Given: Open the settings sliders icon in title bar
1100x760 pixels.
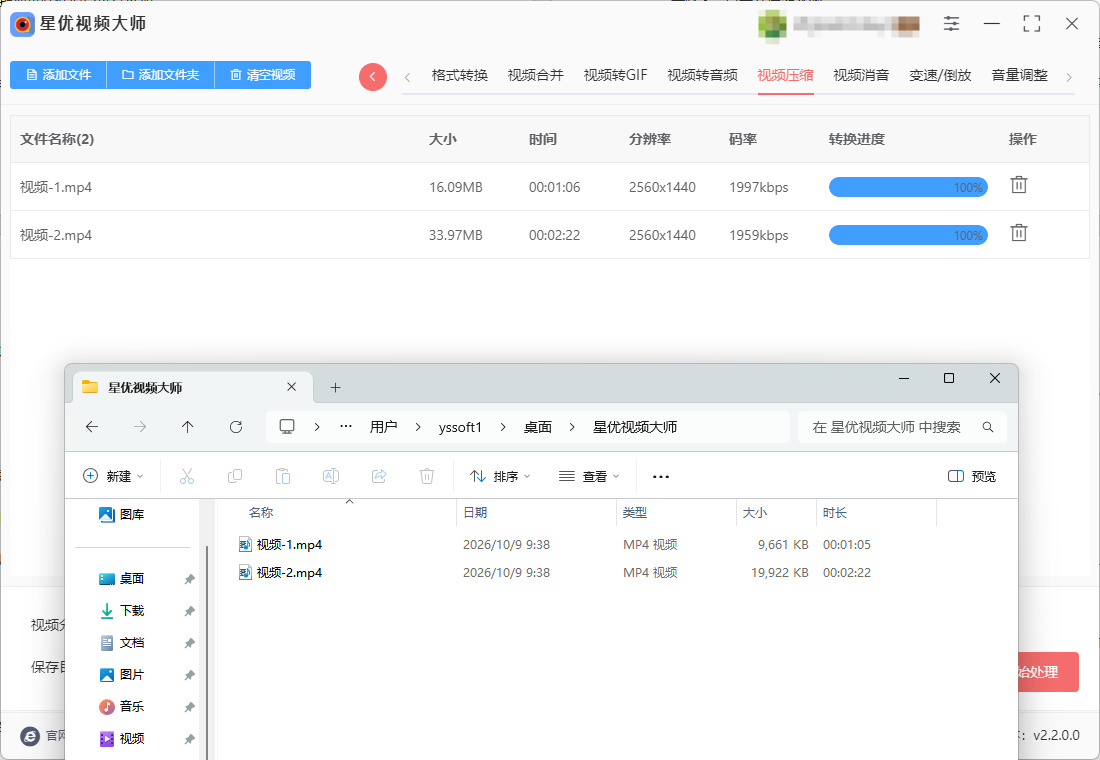Looking at the screenshot, I should tap(951, 24).
